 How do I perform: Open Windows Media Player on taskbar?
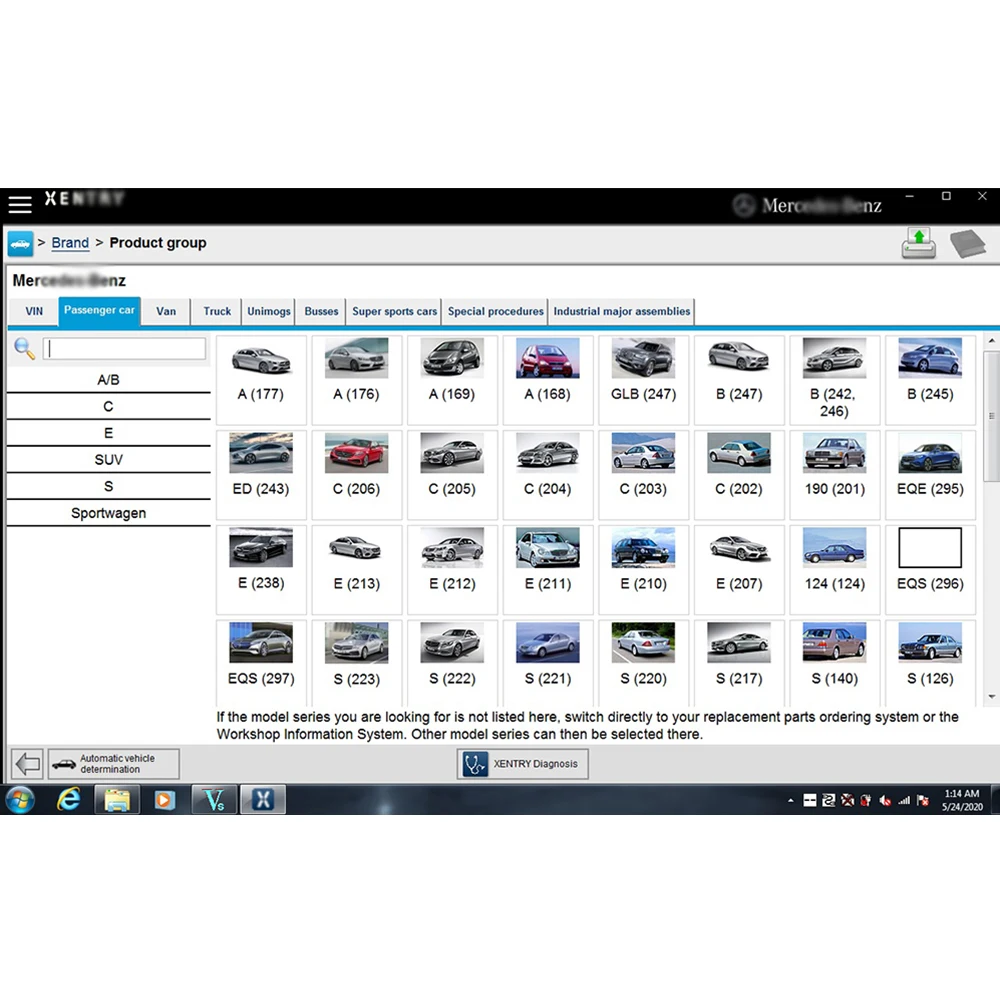point(165,800)
